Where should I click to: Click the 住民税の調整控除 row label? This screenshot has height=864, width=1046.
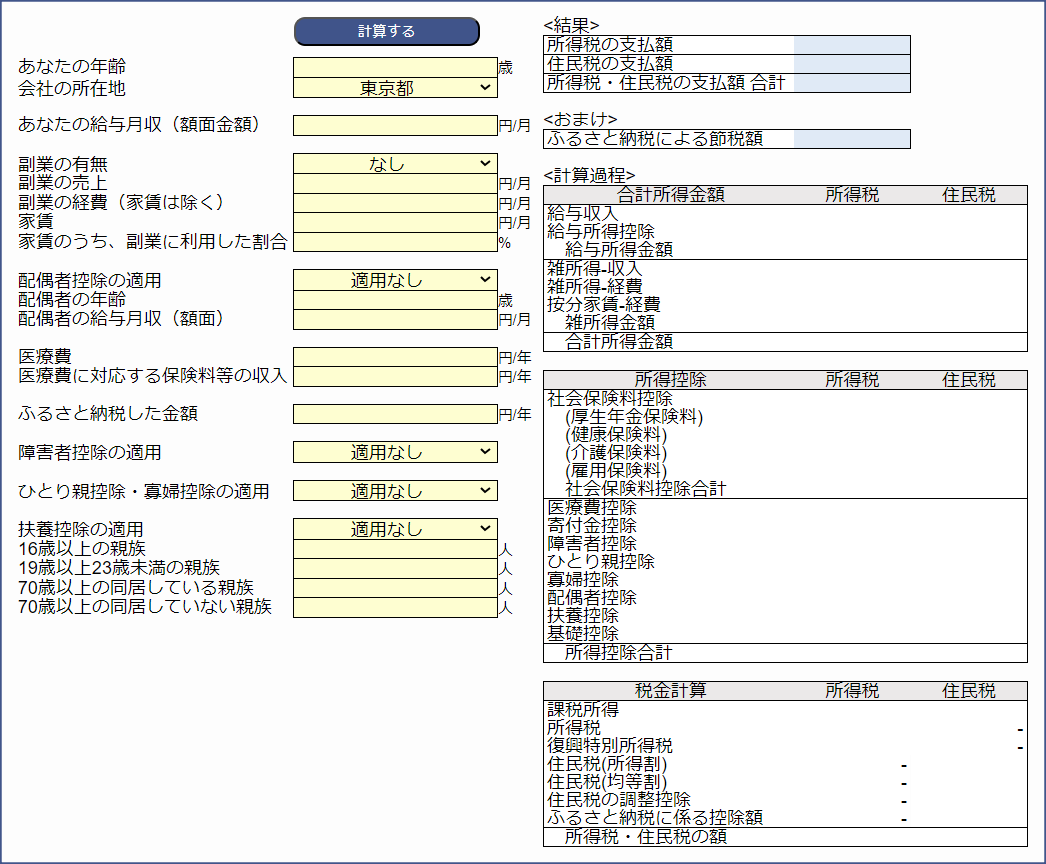[618, 799]
